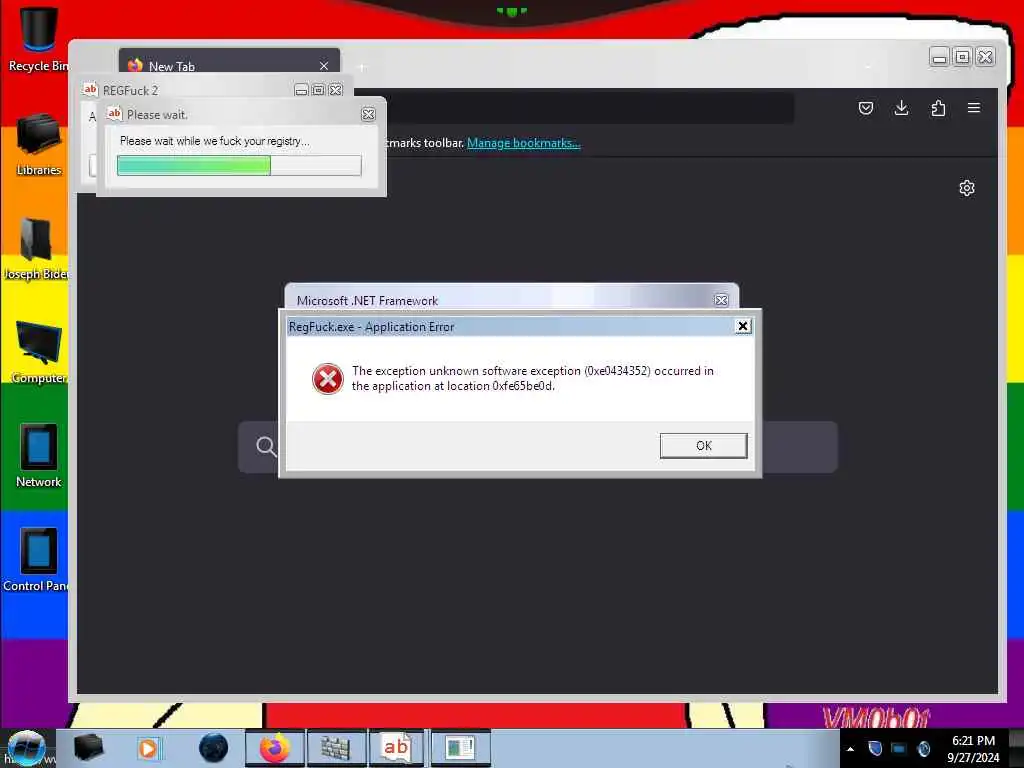
Task: Minimize the Firefox window
Action: [x=939, y=57]
